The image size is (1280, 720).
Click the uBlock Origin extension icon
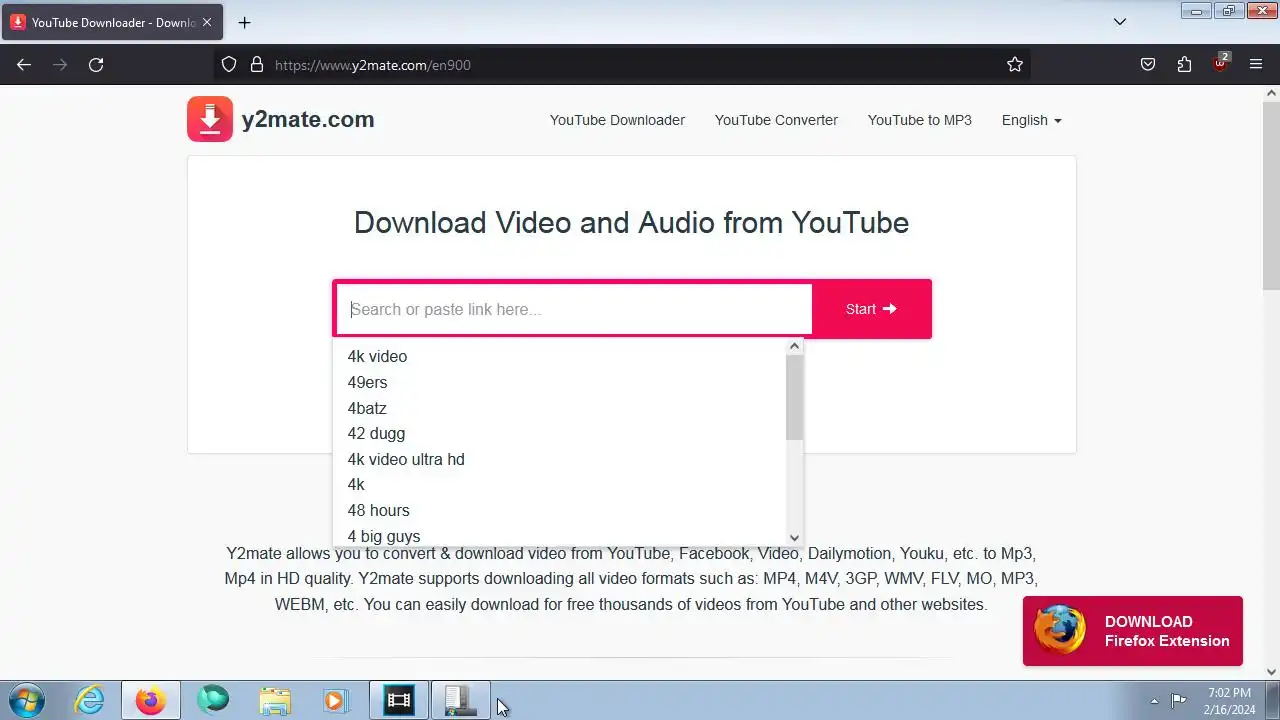click(x=1220, y=63)
